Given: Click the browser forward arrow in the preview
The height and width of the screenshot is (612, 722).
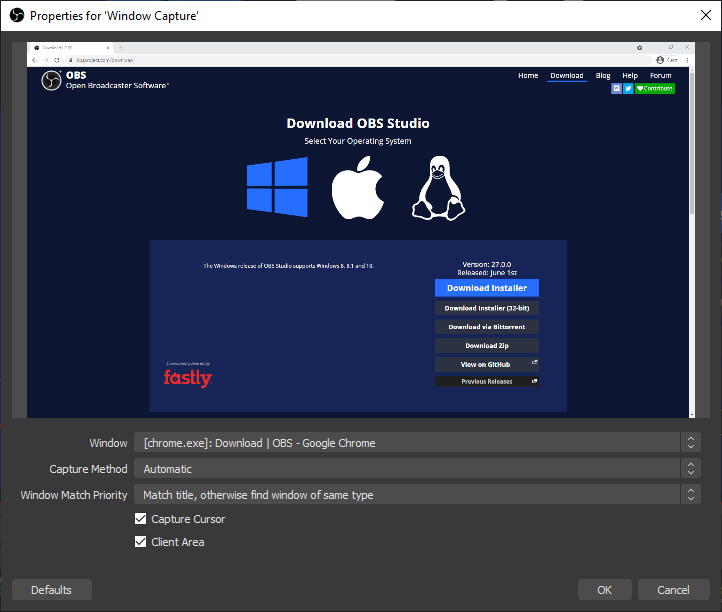Looking at the screenshot, I should [46, 60].
